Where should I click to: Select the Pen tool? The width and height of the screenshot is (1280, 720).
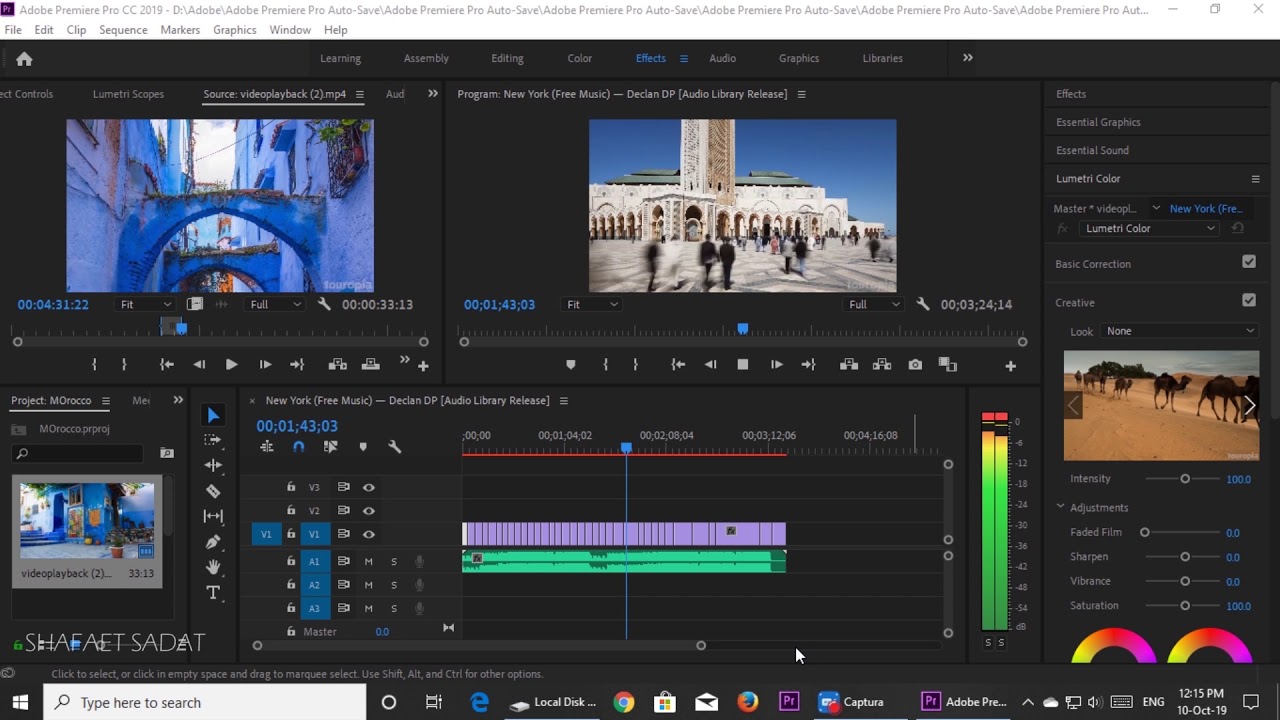(213, 542)
